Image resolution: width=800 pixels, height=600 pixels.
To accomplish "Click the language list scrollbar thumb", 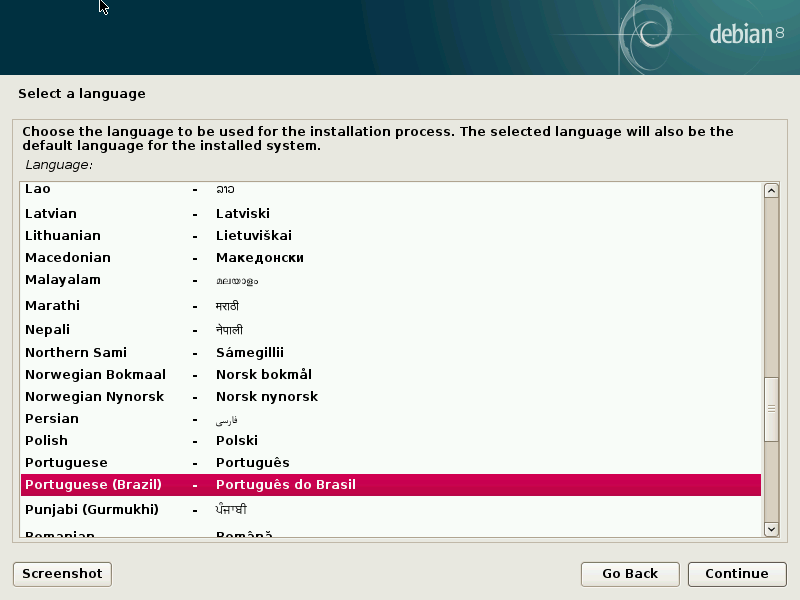I will pos(770,410).
